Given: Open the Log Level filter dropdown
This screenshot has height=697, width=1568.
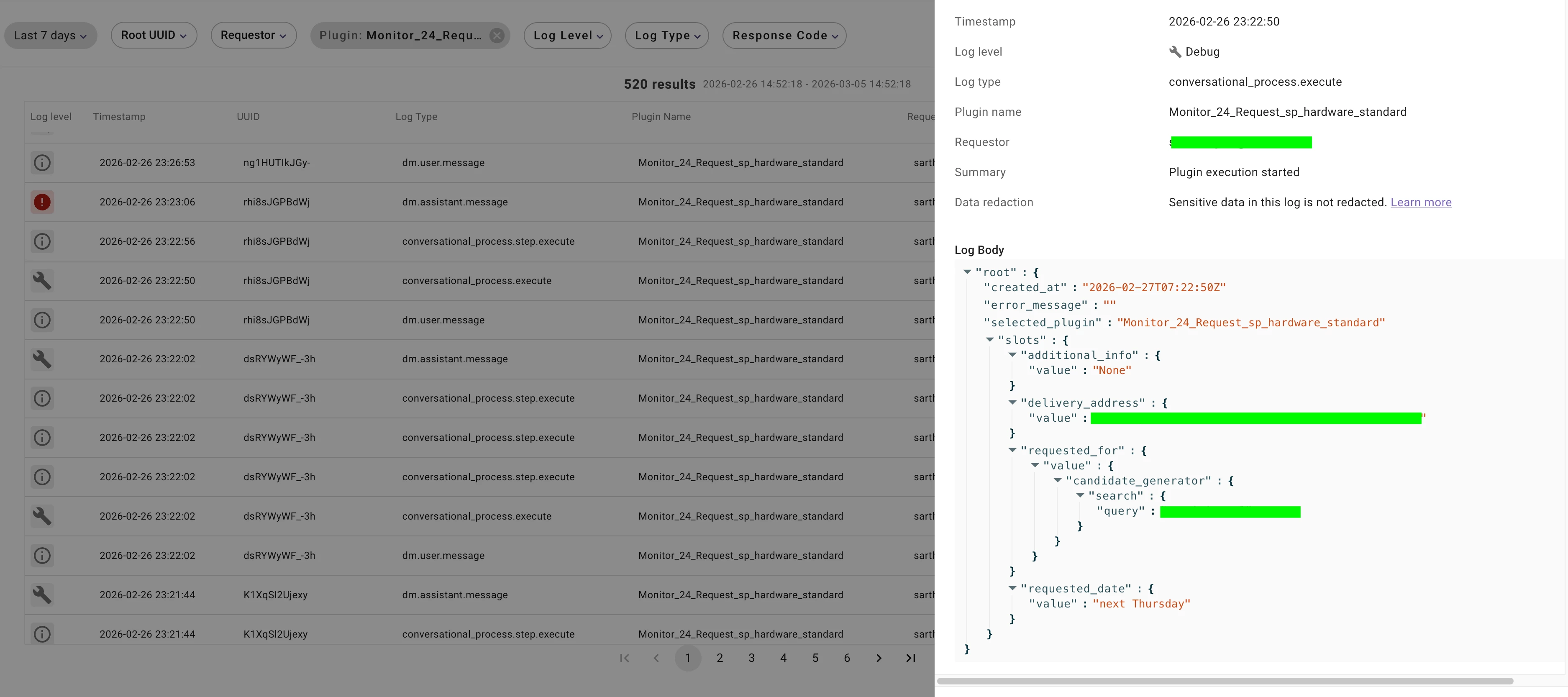Looking at the screenshot, I should tap(567, 35).
